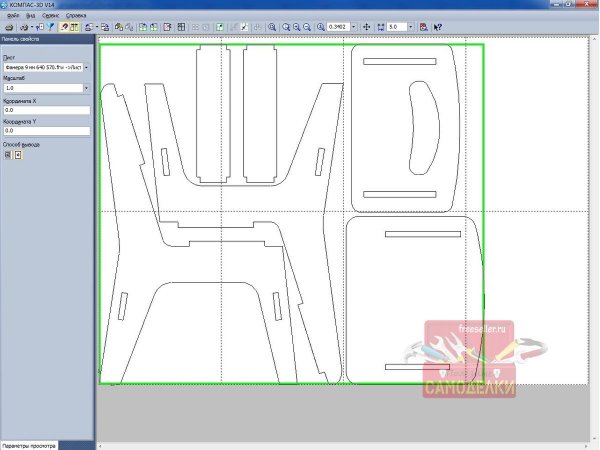
Task: Select second output method button under Способ вывода
Action: [18, 154]
